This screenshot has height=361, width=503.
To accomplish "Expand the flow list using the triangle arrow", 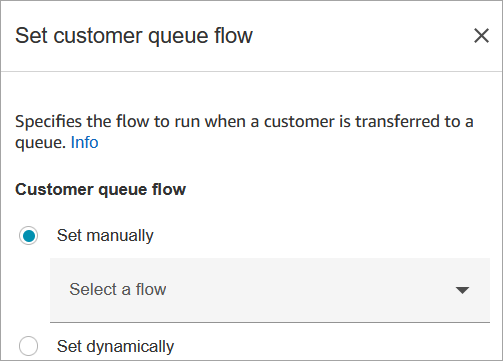I will [462, 290].
